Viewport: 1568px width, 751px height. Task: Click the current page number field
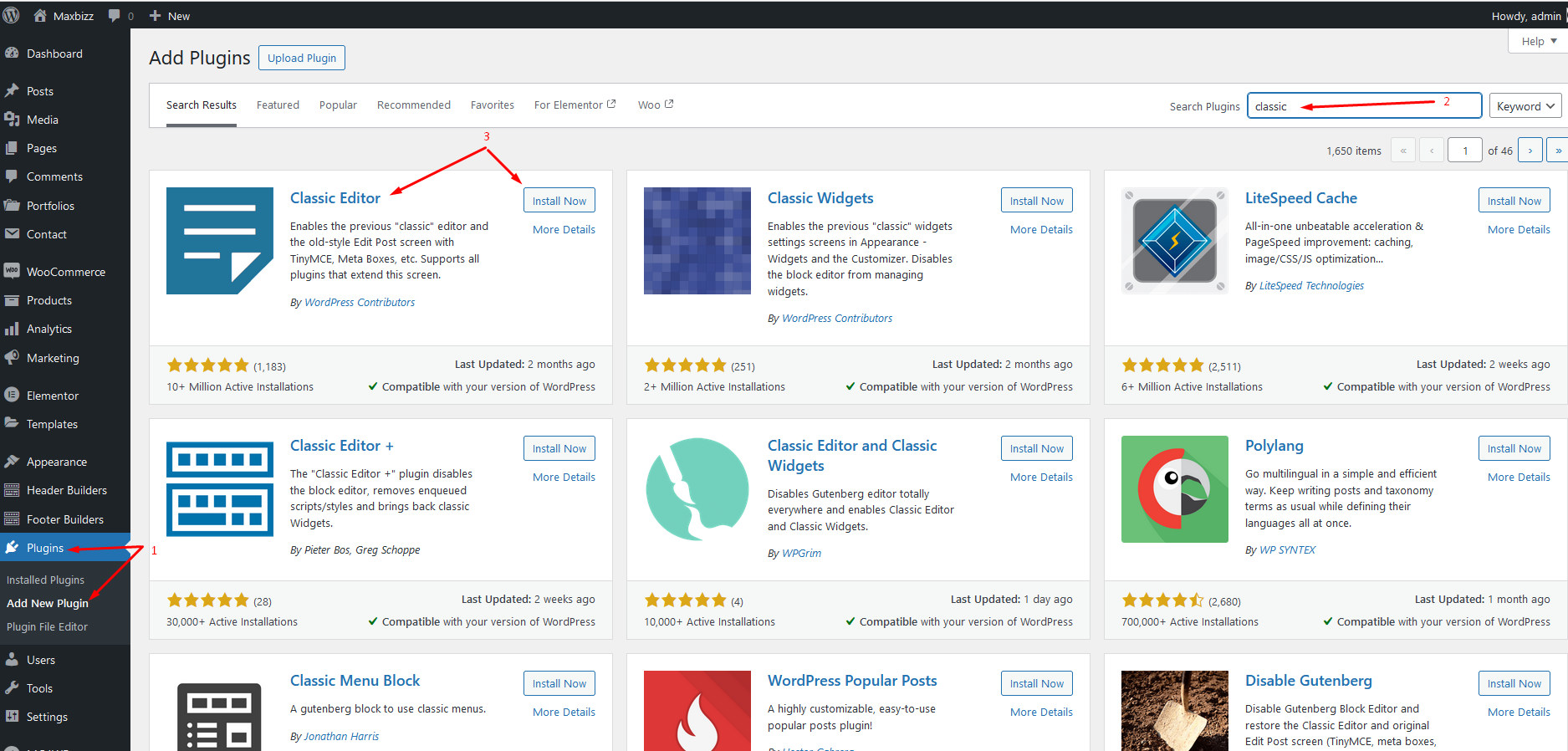click(1465, 151)
